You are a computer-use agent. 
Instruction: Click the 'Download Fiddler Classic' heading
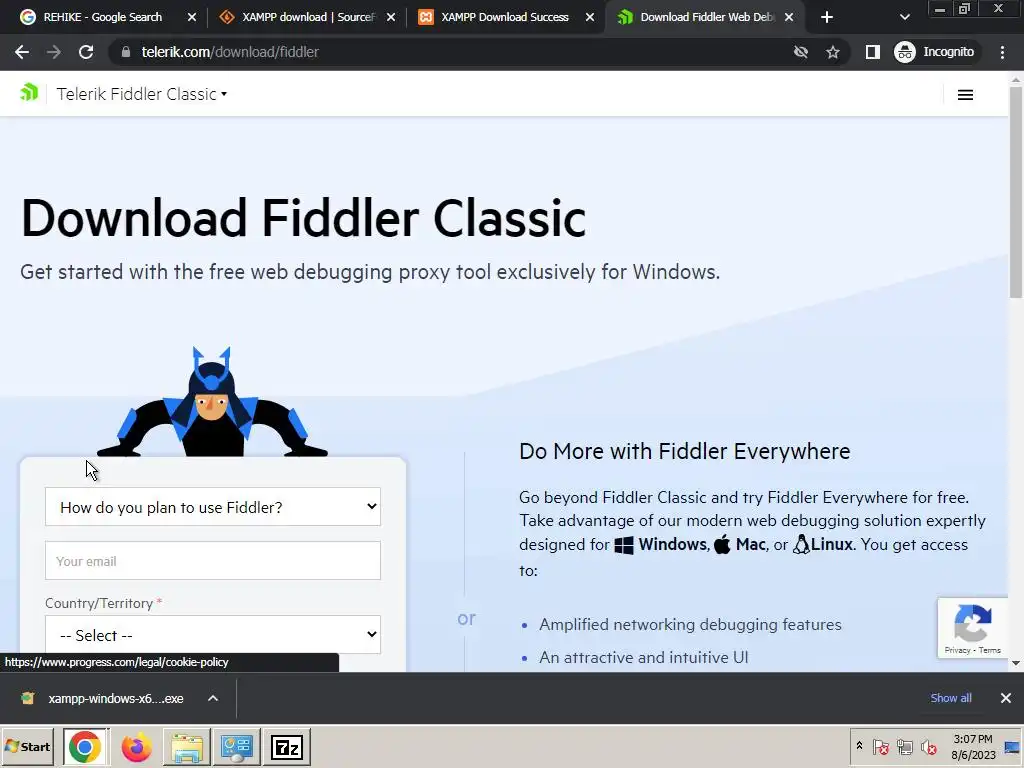(303, 218)
